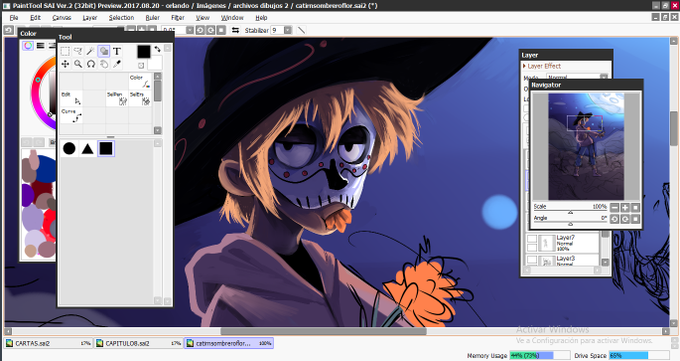Choose the Curve tool
This screenshot has height=361, width=680.
tap(71, 115)
